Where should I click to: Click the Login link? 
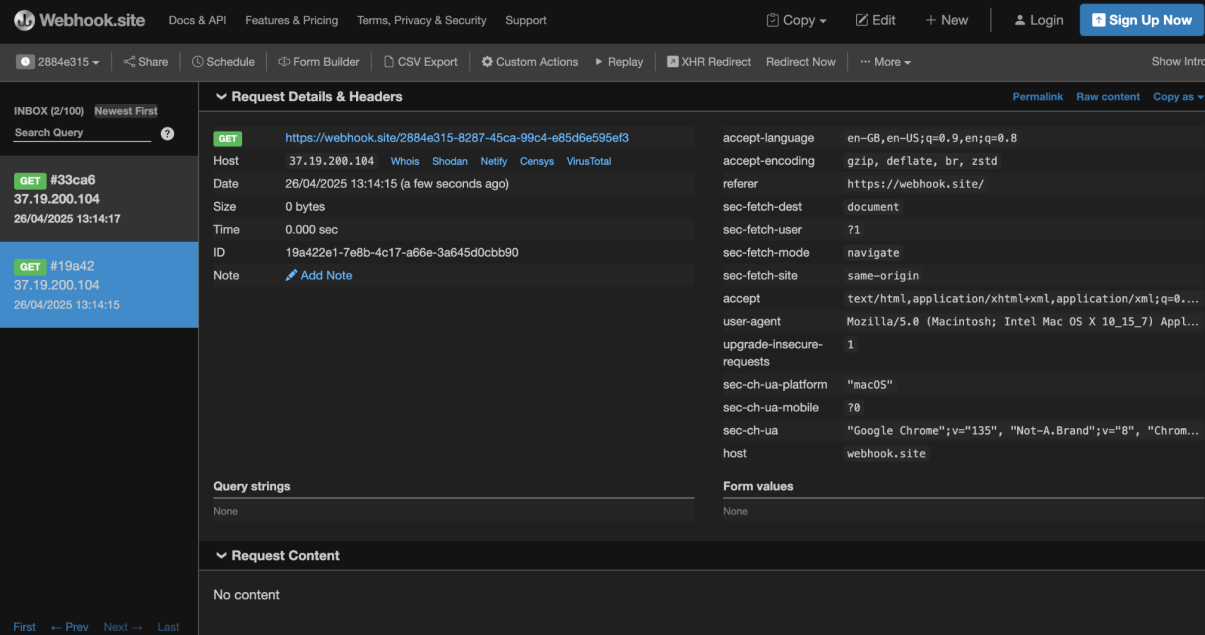1038,20
